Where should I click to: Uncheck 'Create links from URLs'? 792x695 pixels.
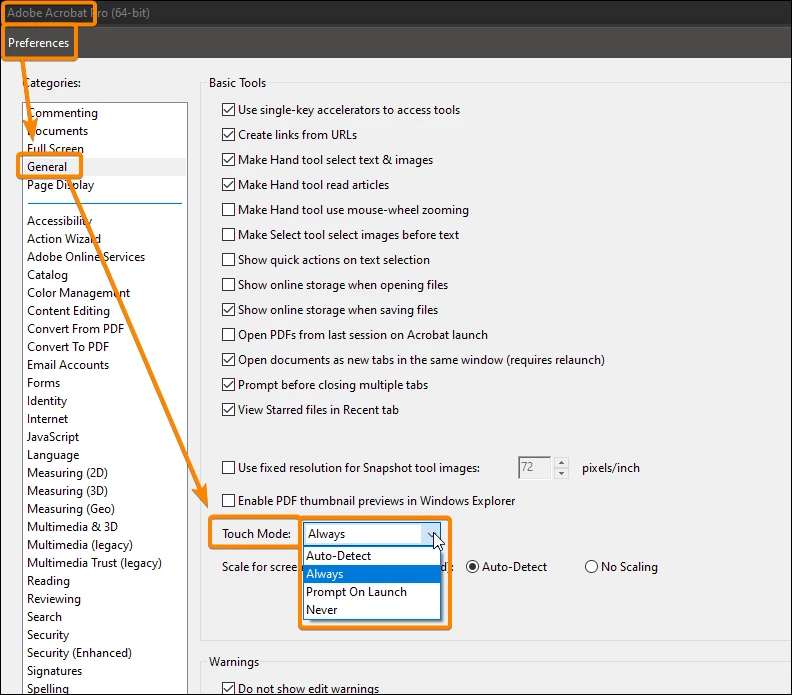point(228,134)
